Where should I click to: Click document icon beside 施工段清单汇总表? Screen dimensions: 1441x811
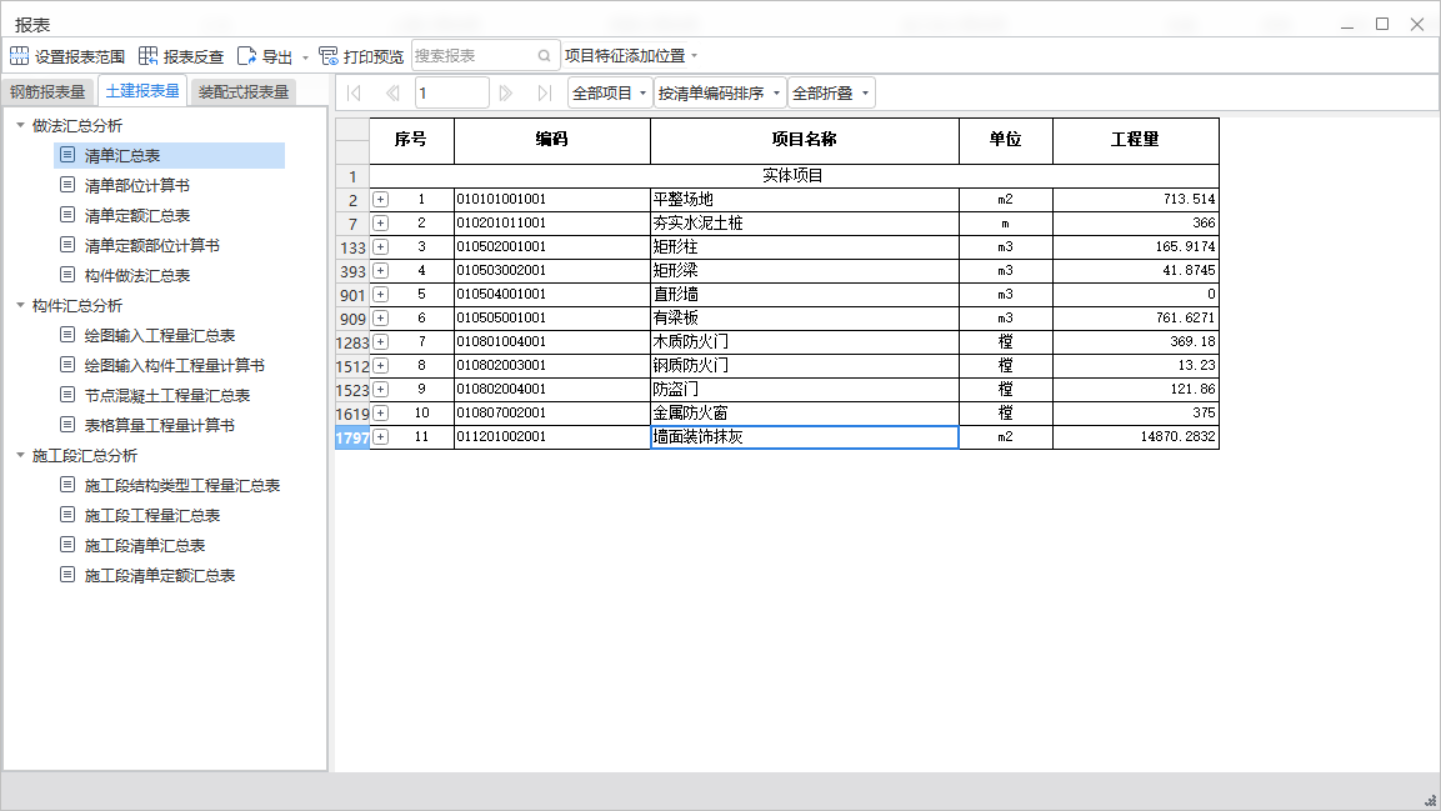click(x=67, y=545)
